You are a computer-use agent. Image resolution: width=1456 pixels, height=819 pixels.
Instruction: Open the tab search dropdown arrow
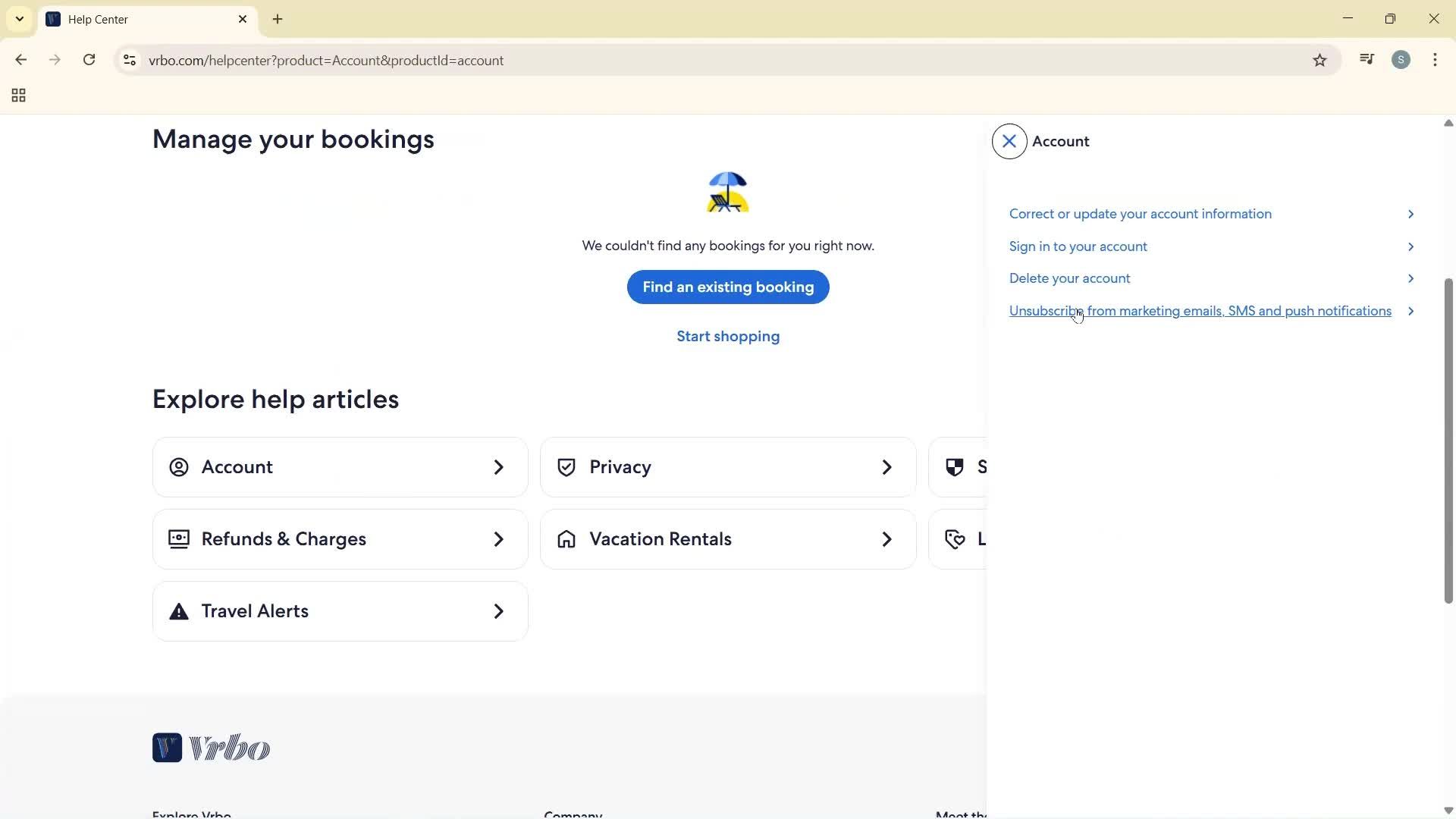(19, 19)
